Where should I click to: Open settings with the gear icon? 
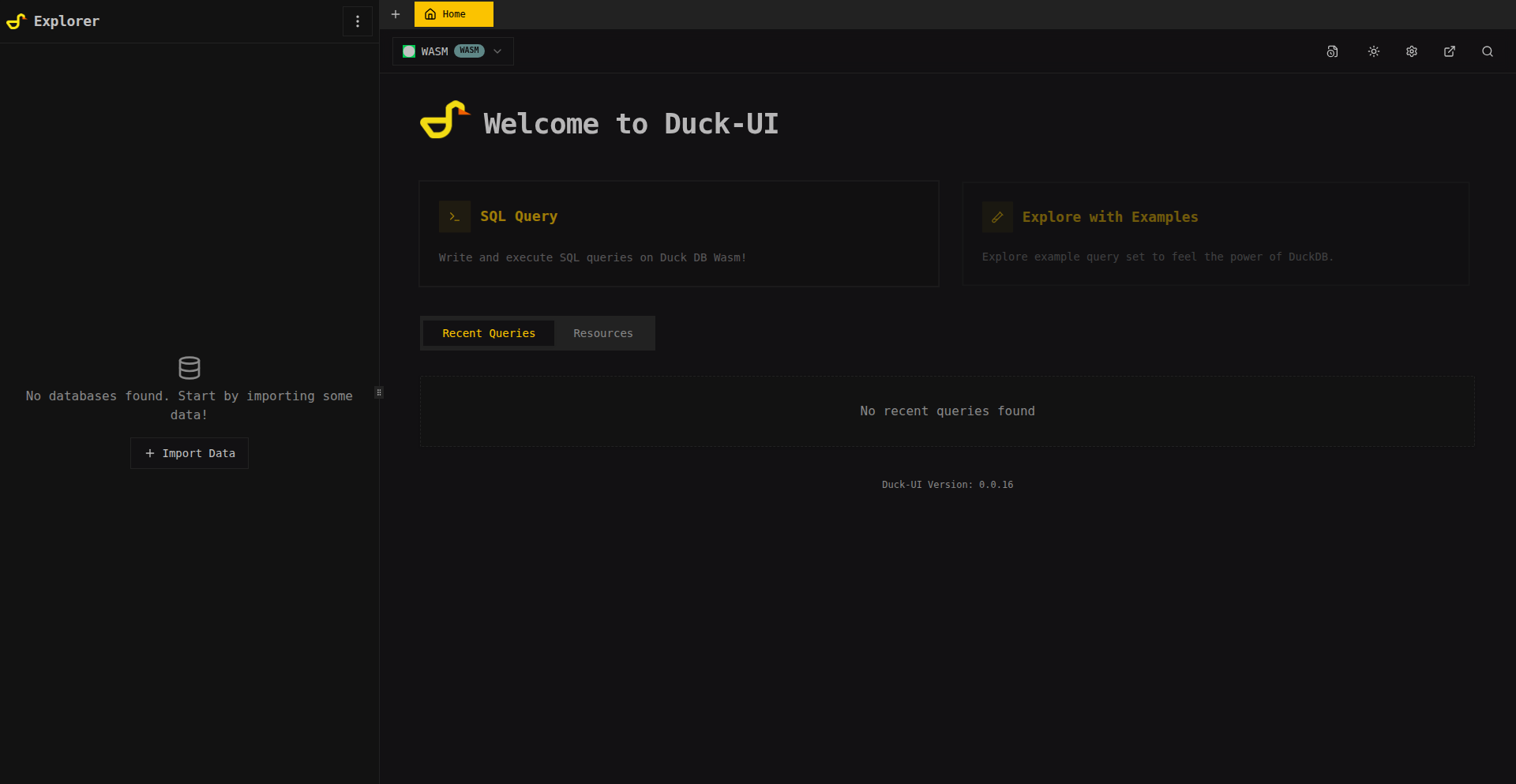pyautogui.click(x=1412, y=51)
